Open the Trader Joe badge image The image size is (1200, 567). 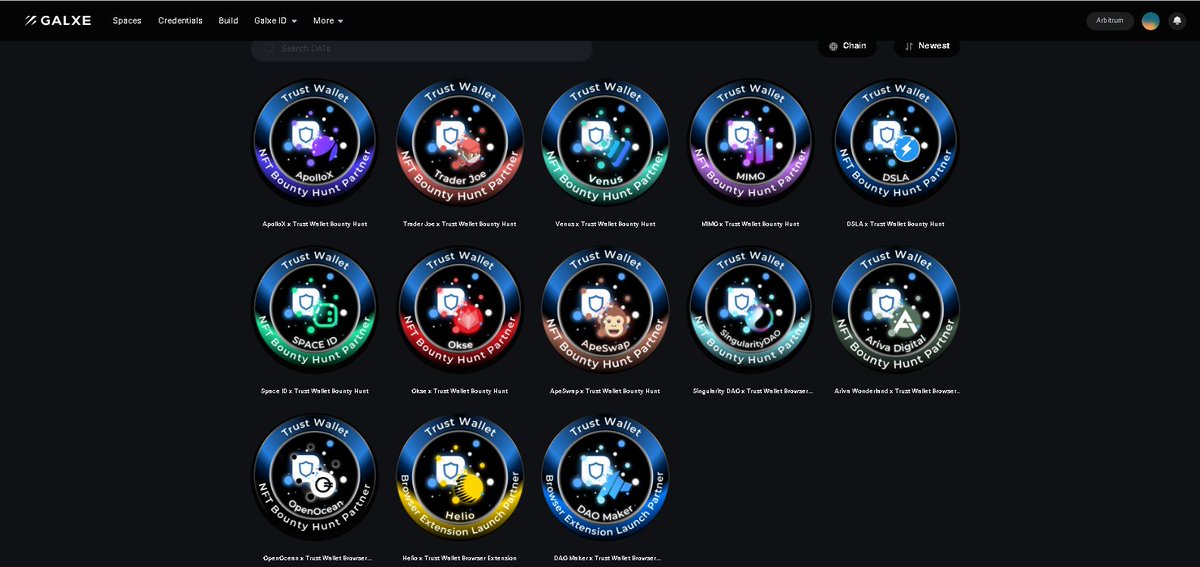point(460,142)
